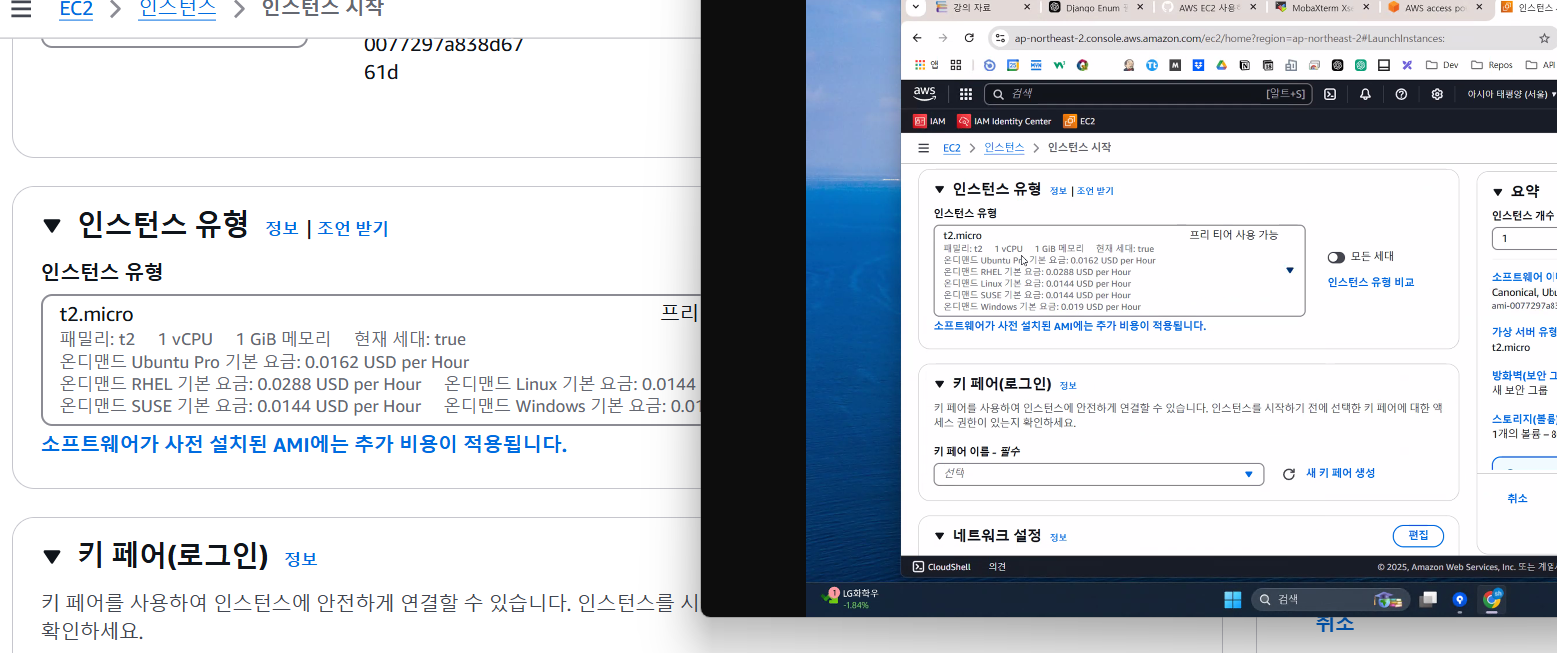
Task: Click 정보 link beside magnified 키 페어(로그인)
Action: coord(301,558)
